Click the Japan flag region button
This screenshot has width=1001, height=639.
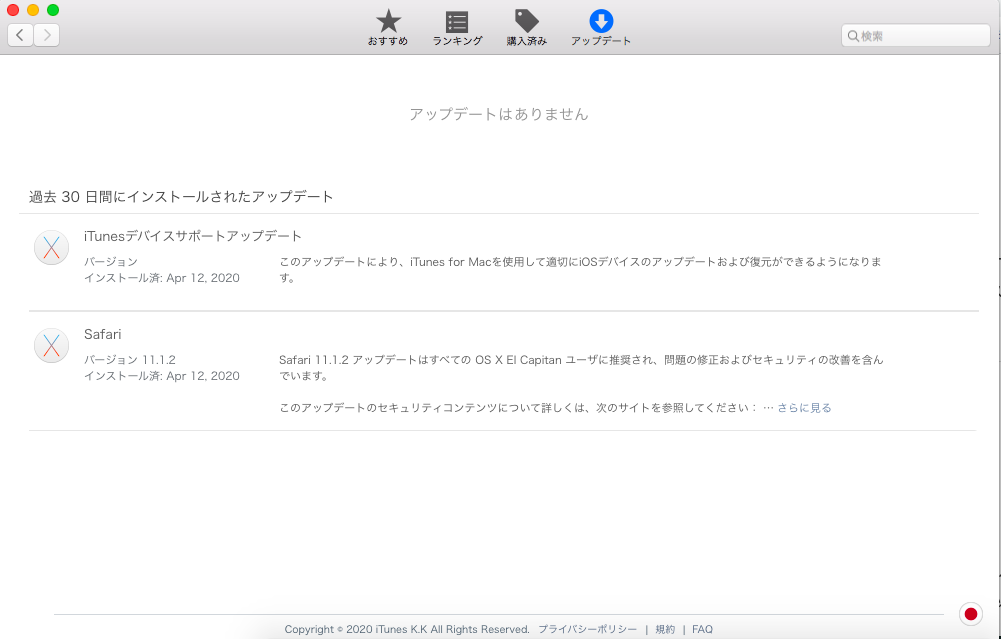(970, 614)
